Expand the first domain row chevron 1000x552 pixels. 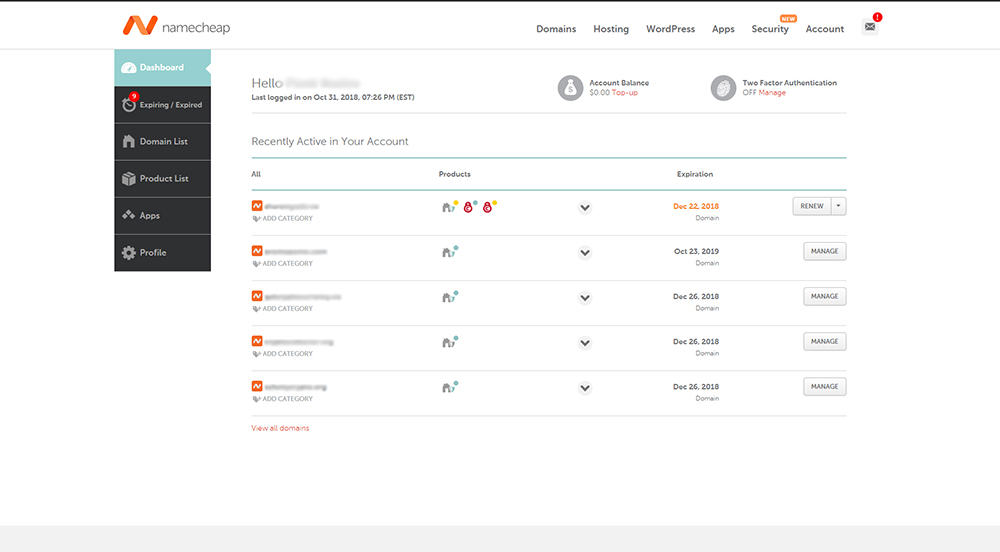[585, 208]
